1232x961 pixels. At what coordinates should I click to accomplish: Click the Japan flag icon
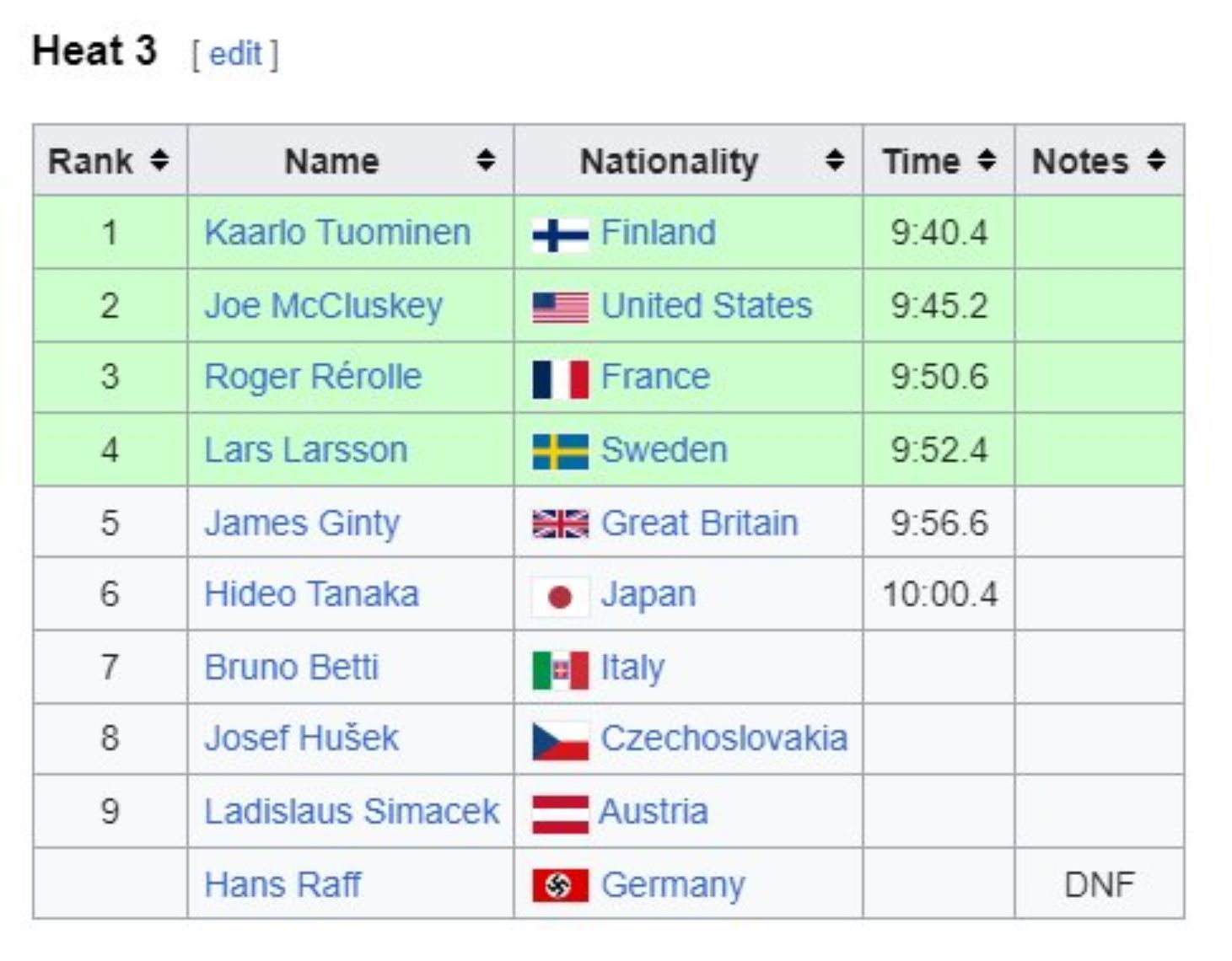(560, 596)
